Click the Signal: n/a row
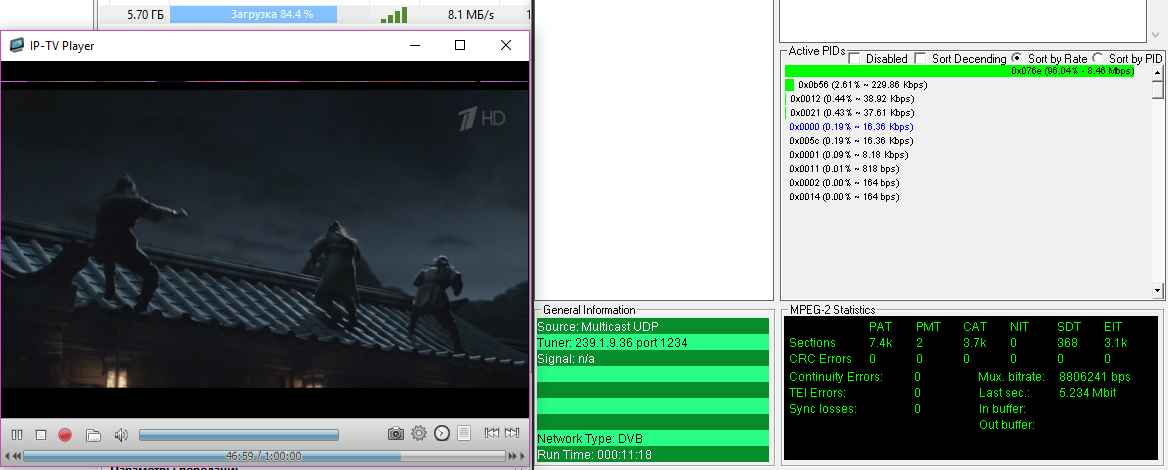Viewport: 1168px width, 470px height. click(x=653, y=359)
